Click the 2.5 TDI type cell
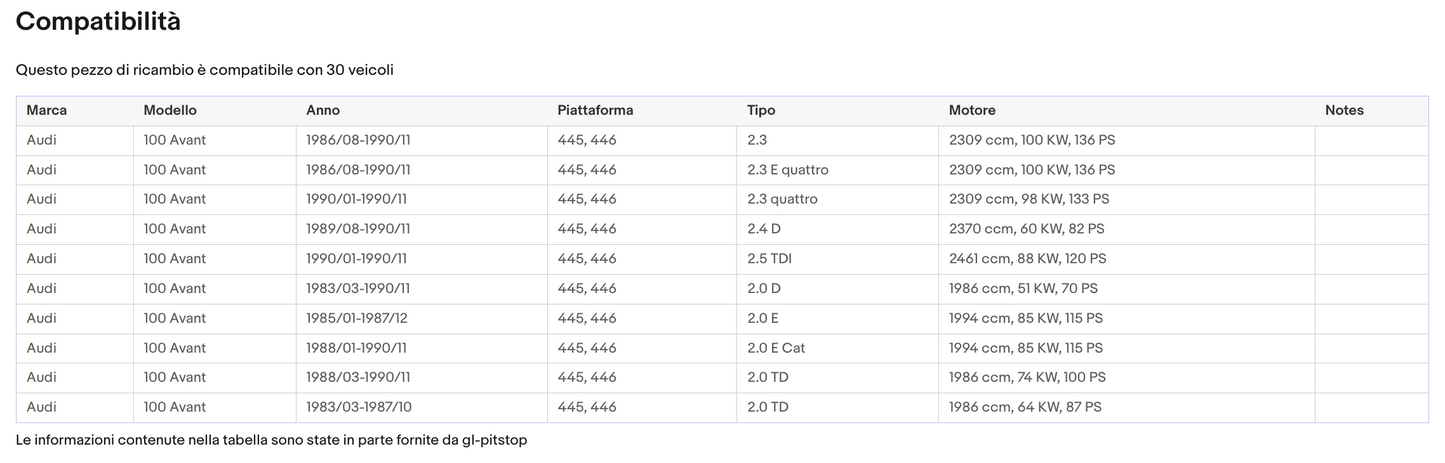The image size is (1445, 463). [x=769, y=259]
